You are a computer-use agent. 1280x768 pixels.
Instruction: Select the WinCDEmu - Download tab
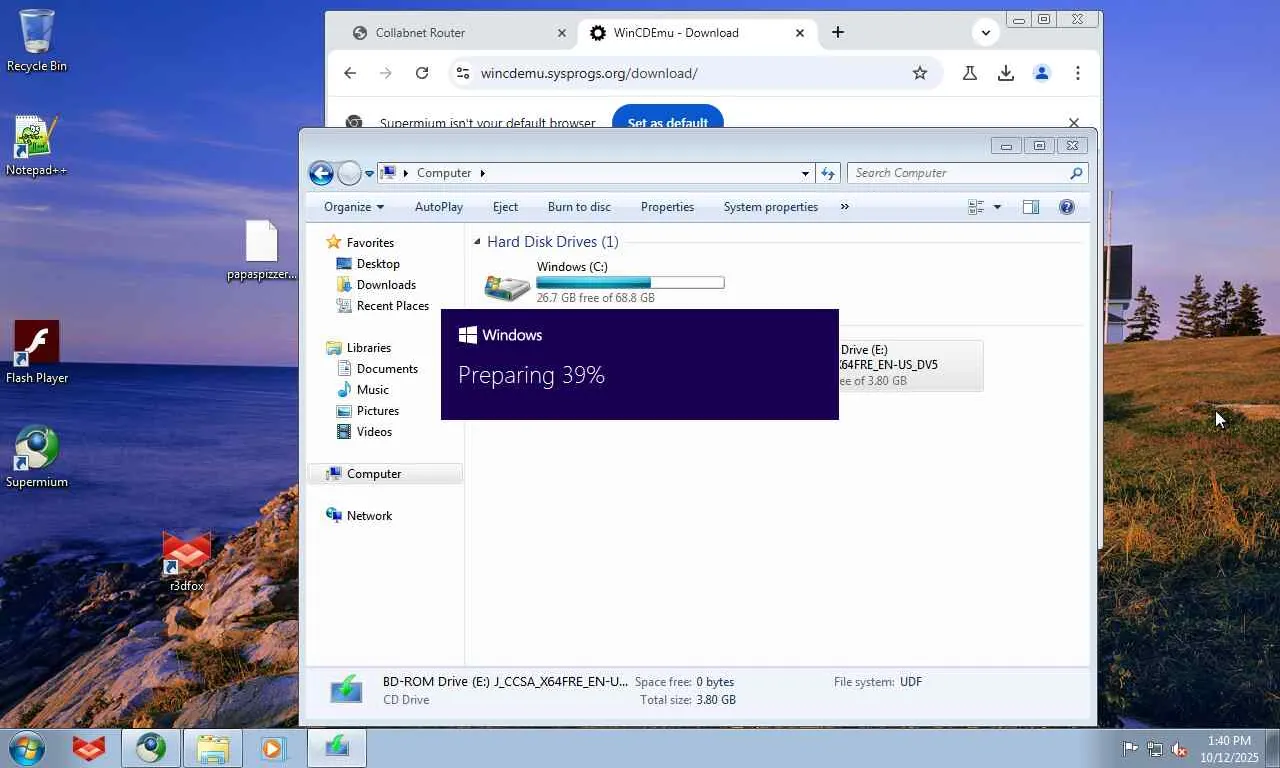tap(697, 33)
